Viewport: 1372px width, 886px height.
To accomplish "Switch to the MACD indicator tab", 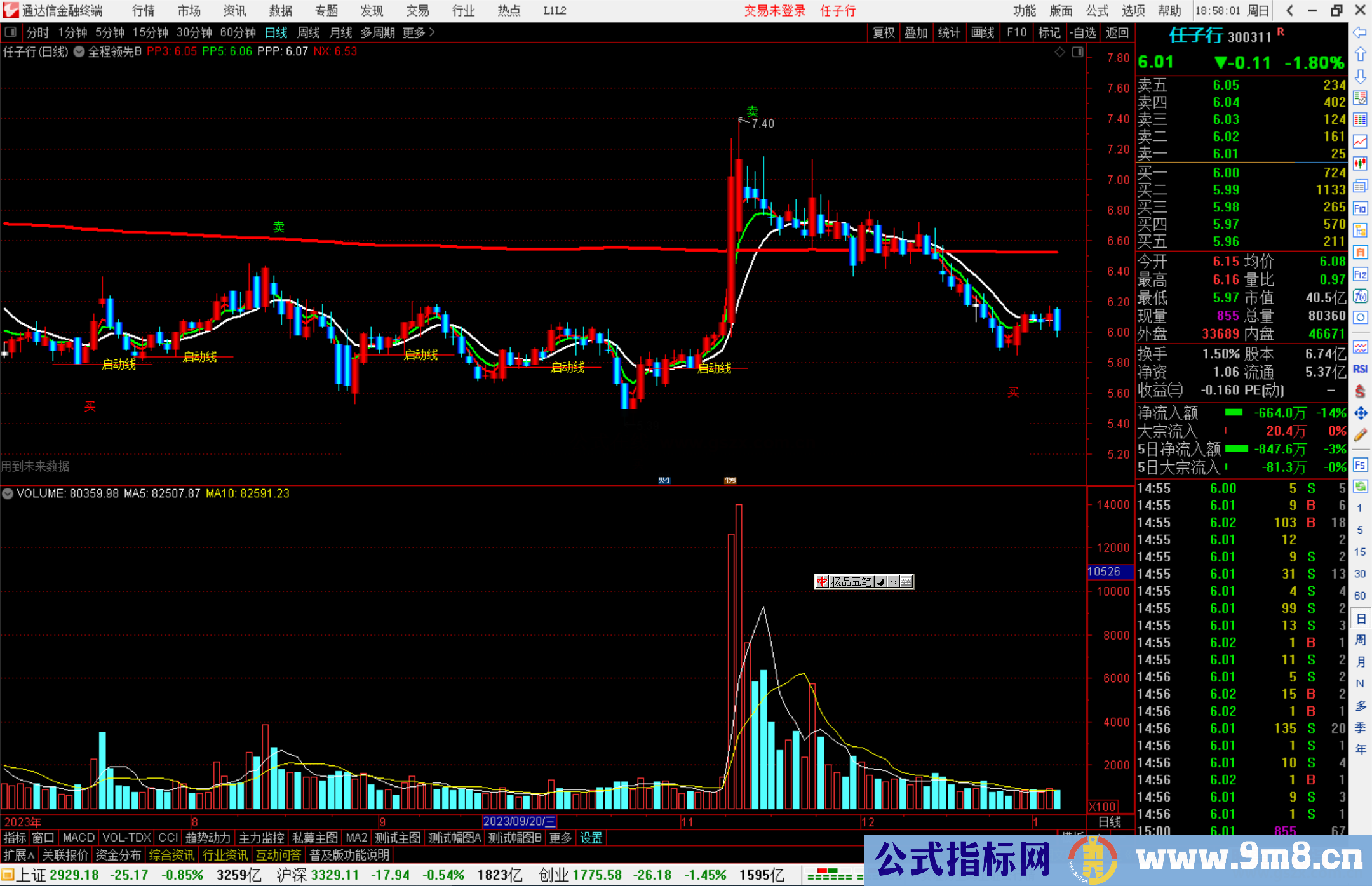I will 78,838.
